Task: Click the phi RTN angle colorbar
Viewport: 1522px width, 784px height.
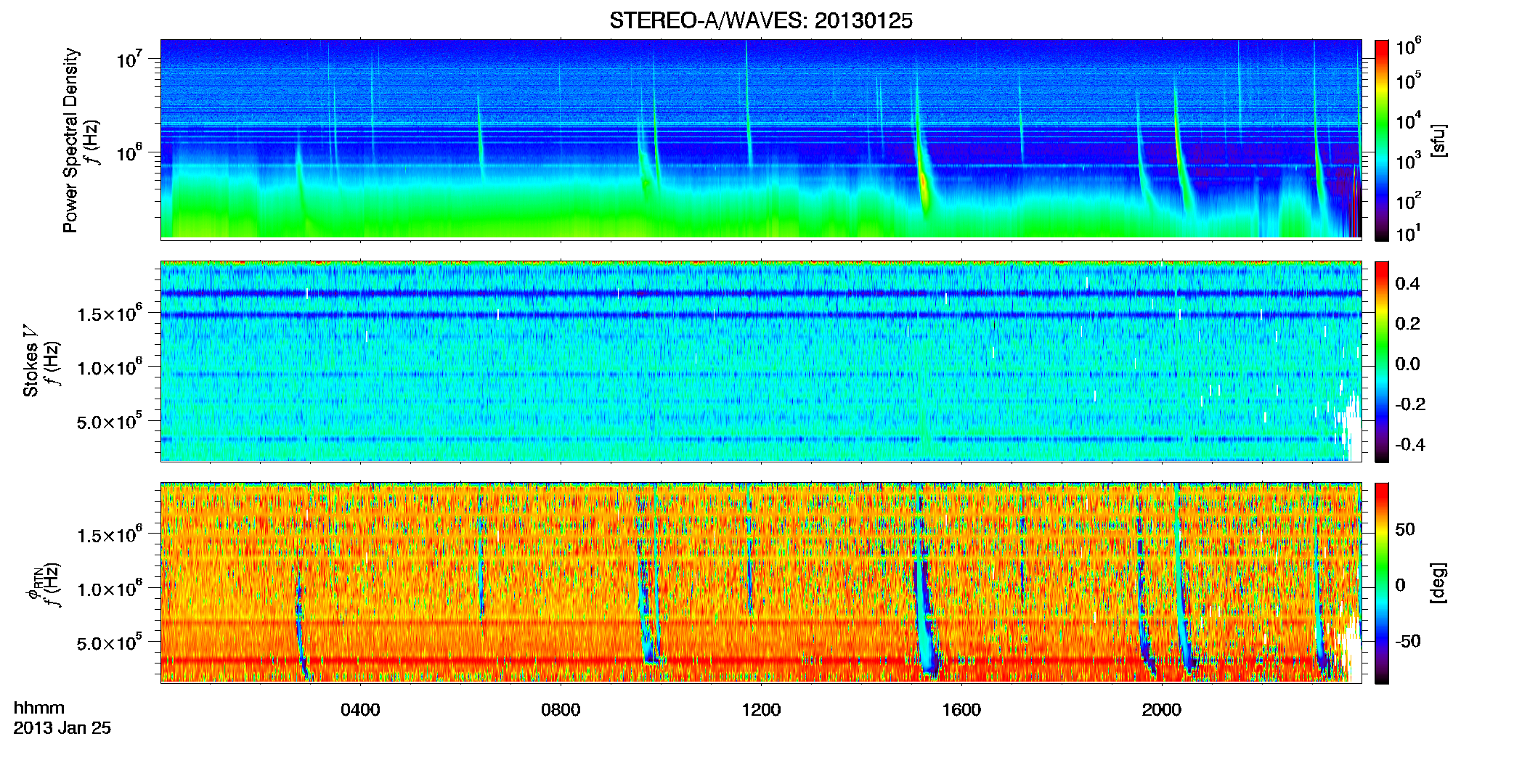Action: [1382, 583]
